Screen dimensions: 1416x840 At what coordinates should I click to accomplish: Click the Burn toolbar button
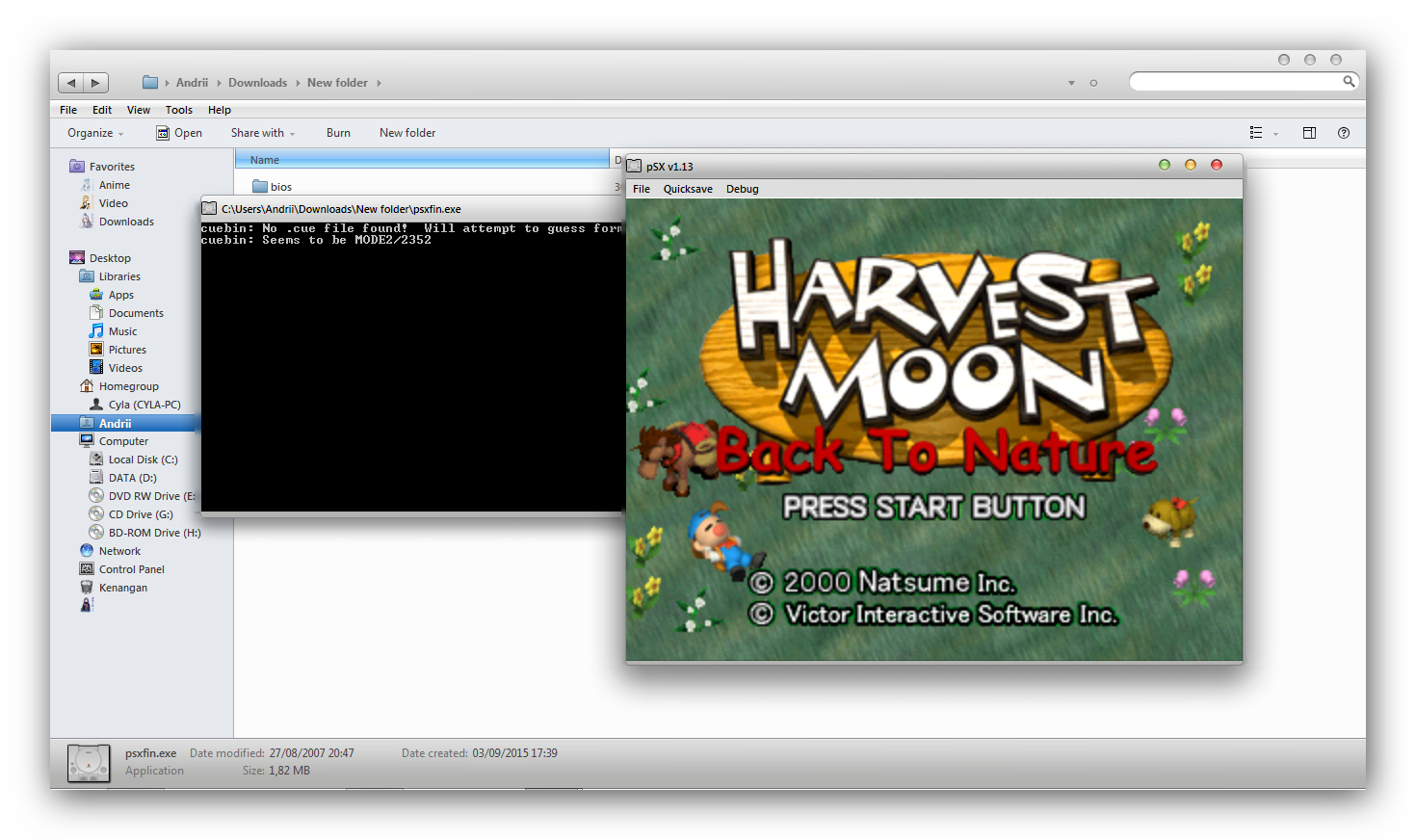coord(338,133)
